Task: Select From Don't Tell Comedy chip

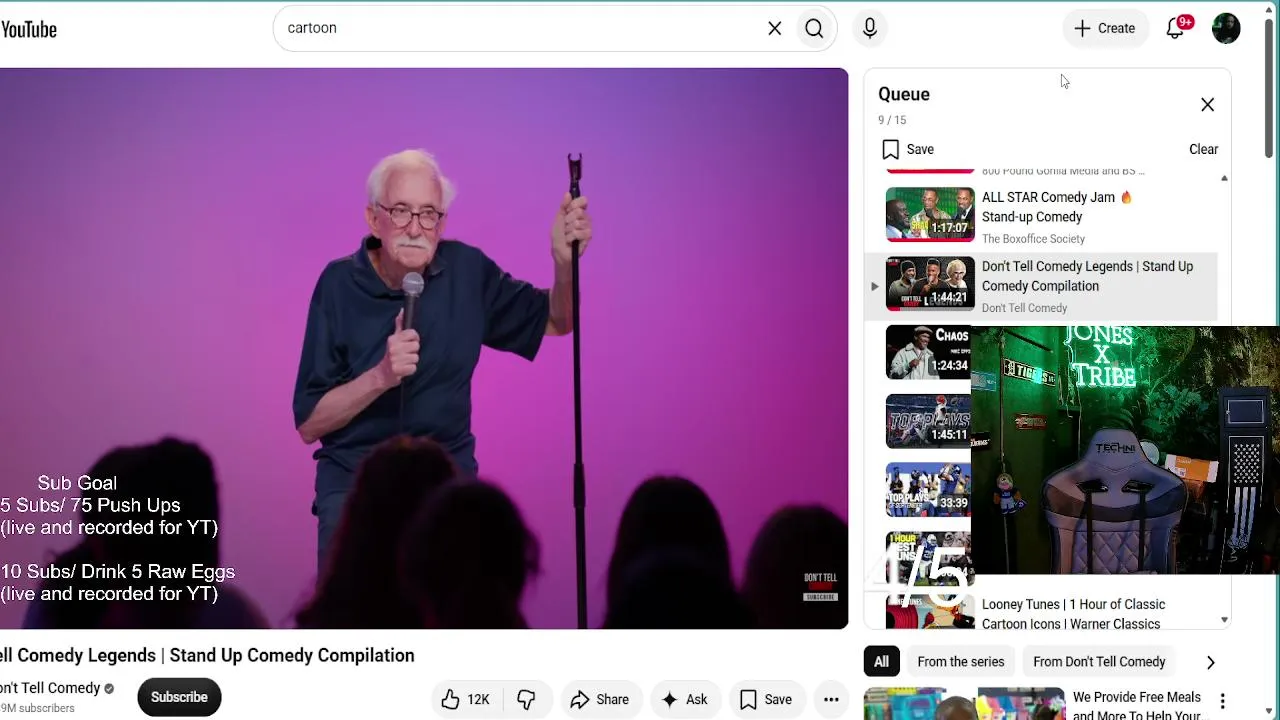Action: click(1099, 662)
